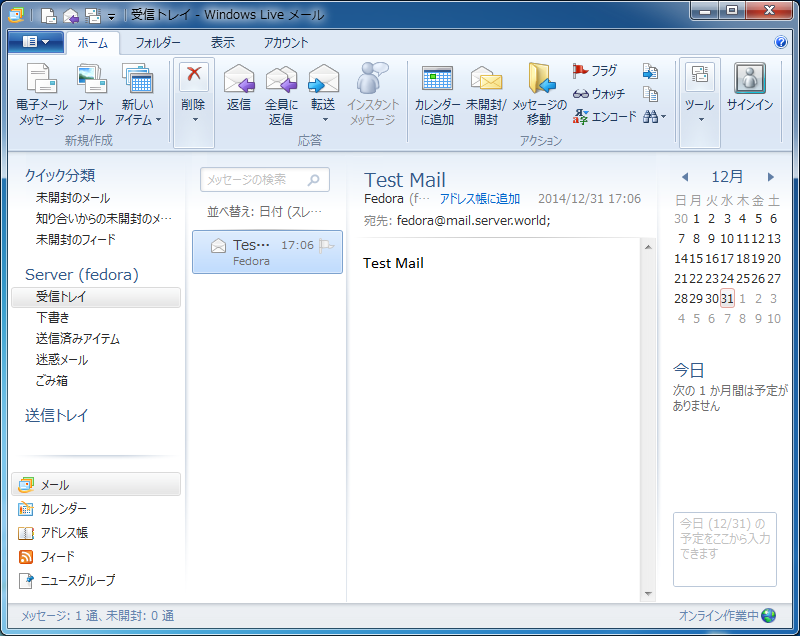Switch to the フォルダー tab
Image resolution: width=800 pixels, height=636 pixels.
[158, 43]
